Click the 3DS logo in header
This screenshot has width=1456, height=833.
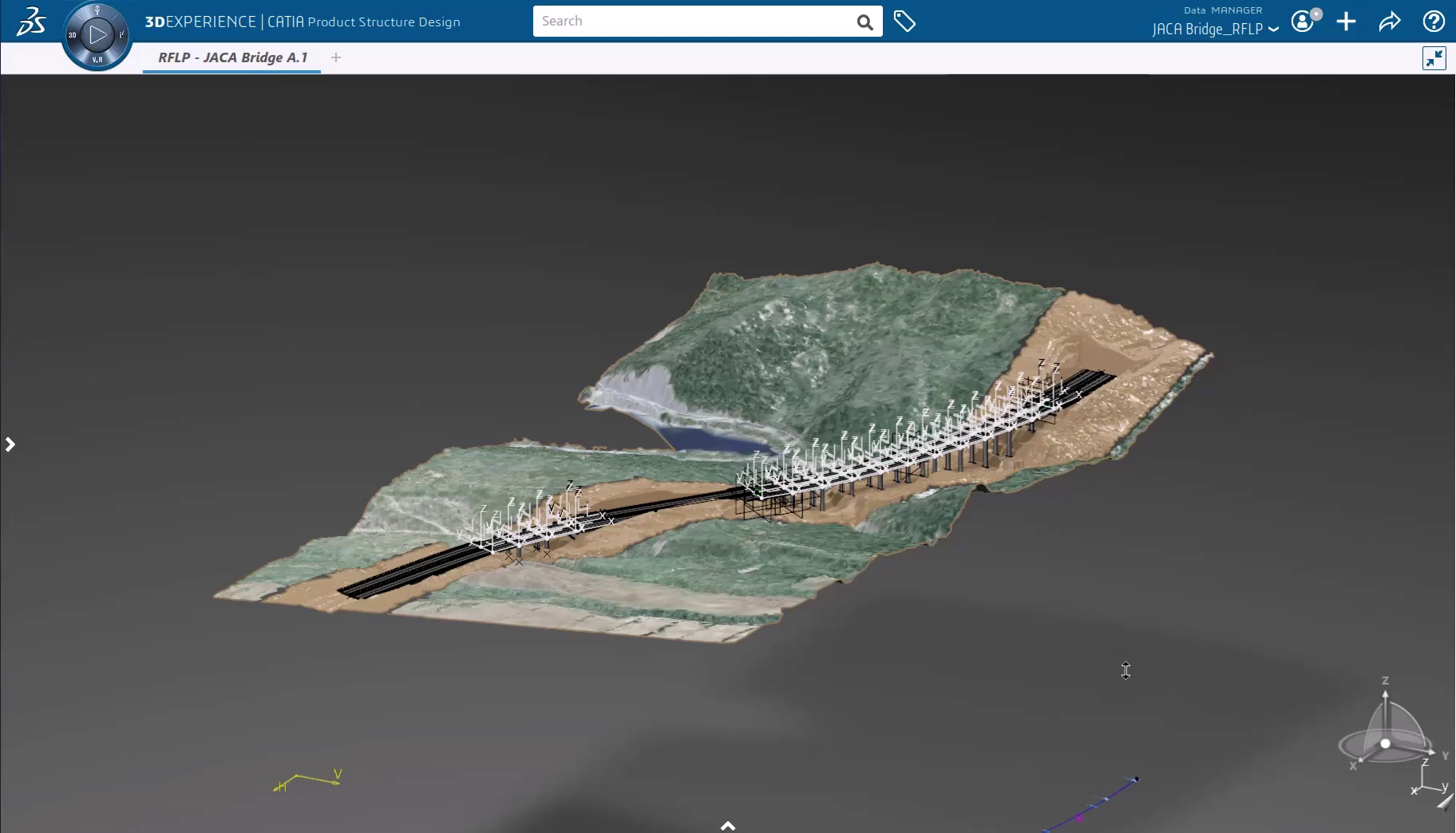[30, 22]
